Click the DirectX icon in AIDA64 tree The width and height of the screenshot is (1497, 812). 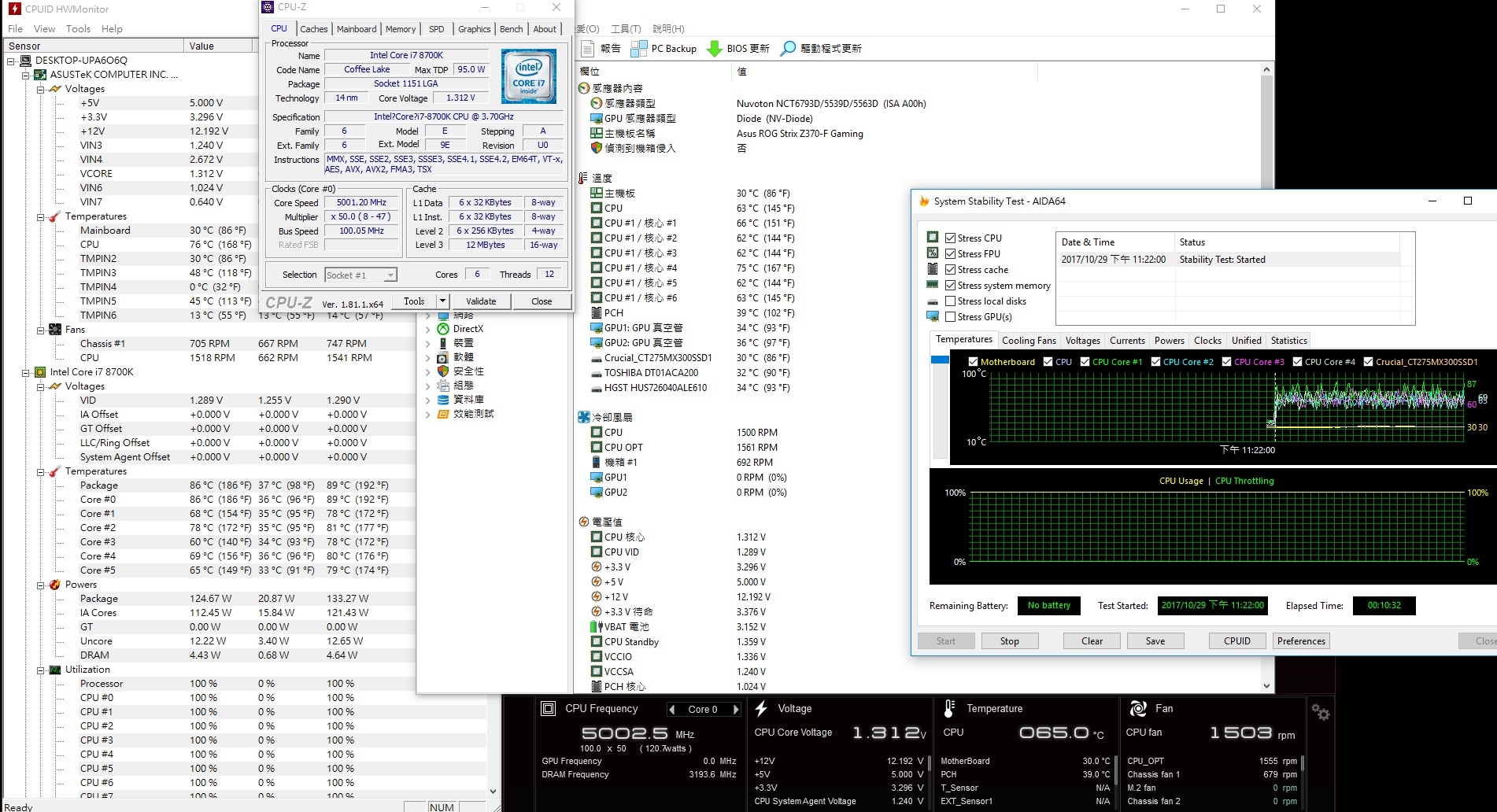point(443,329)
